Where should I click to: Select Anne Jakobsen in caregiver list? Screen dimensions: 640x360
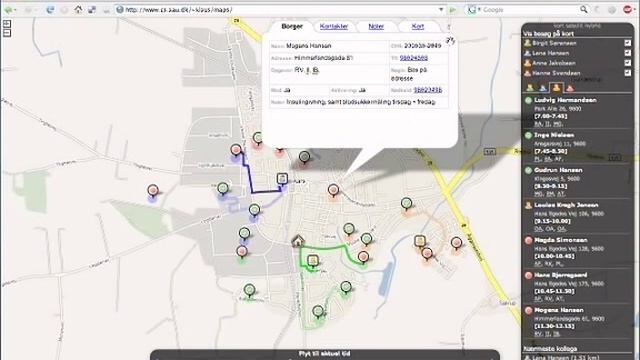click(x=554, y=63)
